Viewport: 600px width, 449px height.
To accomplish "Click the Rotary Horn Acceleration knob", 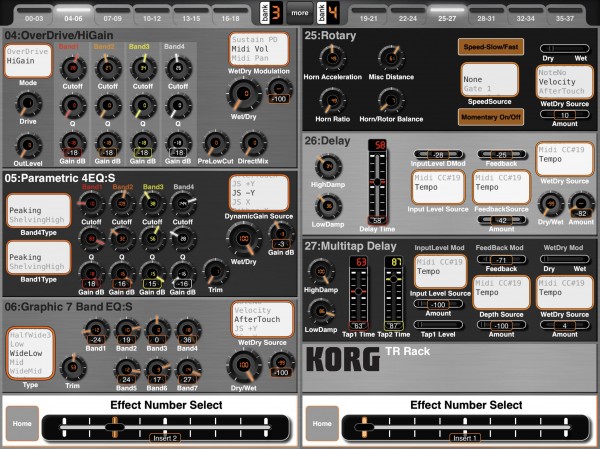I will click(332, 58).
